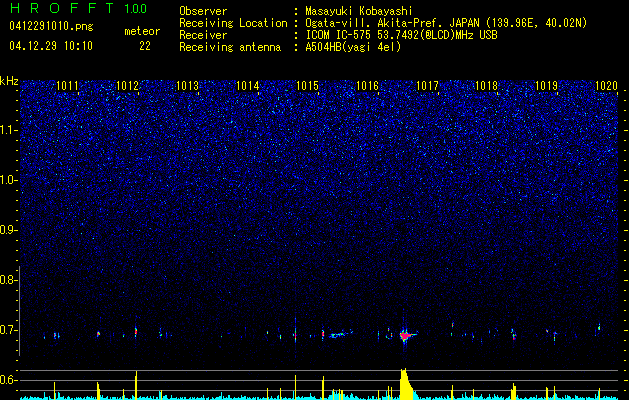Viewport: 629px width, 400px height.
Task: Click the version number 1.0.0
Action: click(x=136, y=8)
